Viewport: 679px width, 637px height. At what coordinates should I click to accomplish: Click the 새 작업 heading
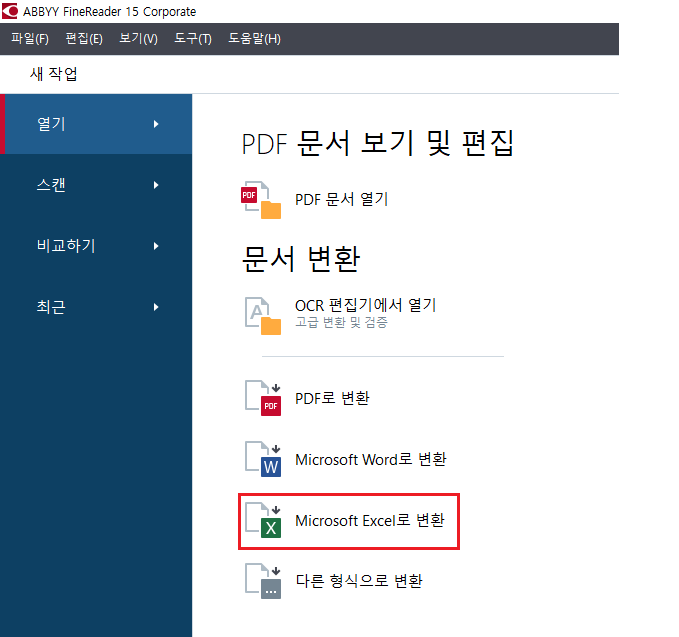coord(54,74)
